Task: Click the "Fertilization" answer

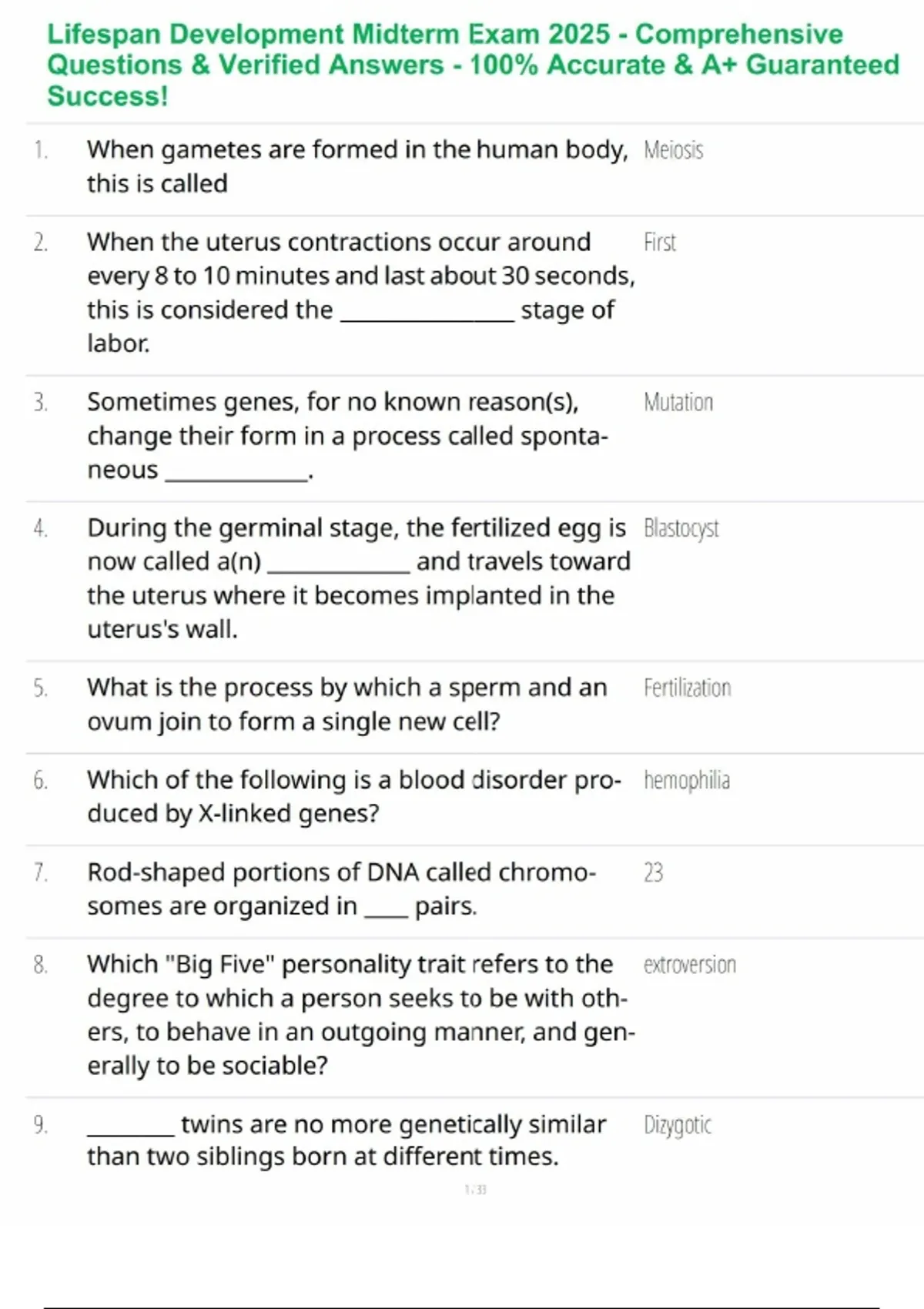Action: (x=687, y=688)
